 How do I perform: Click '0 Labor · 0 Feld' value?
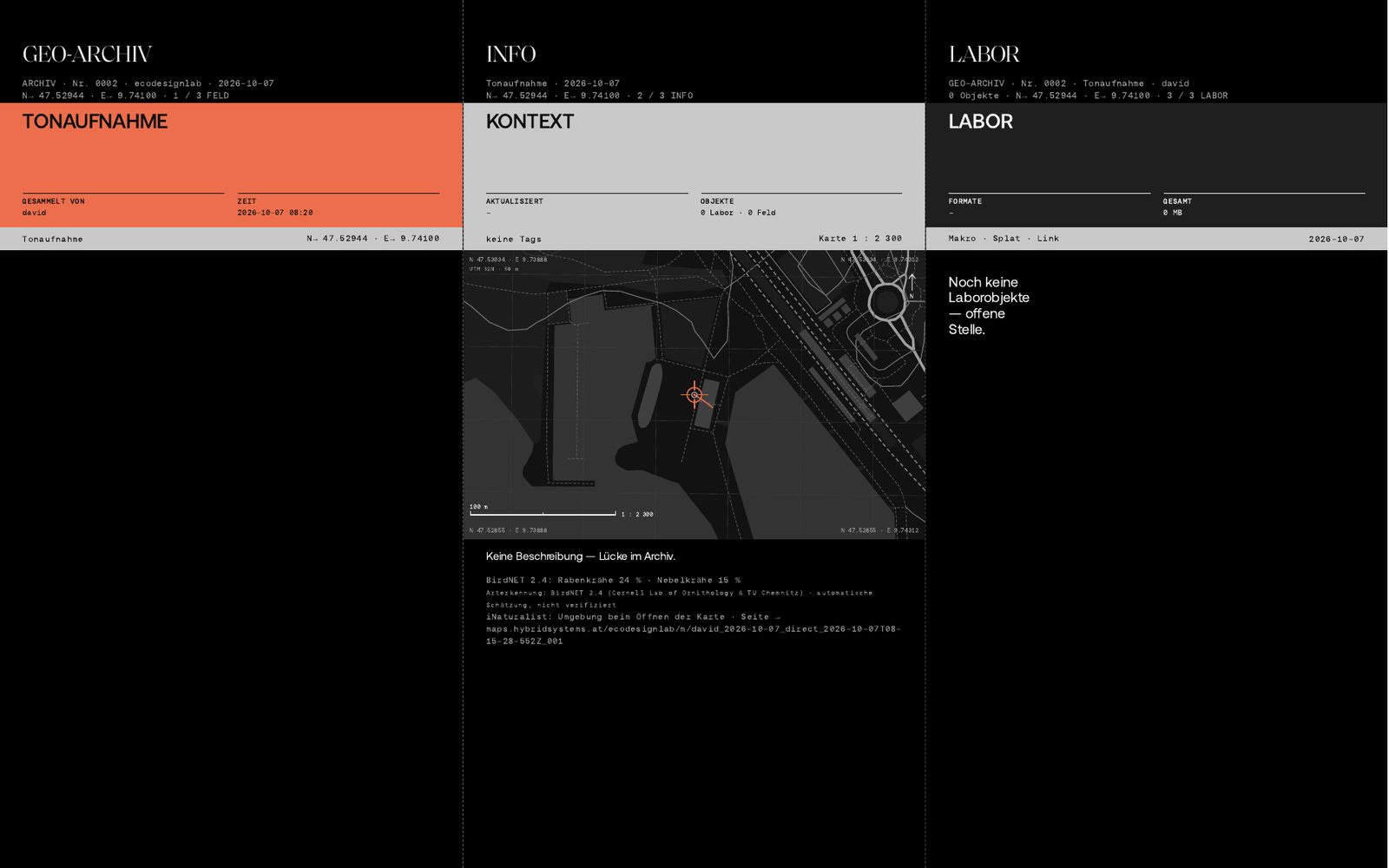point(738,213)
